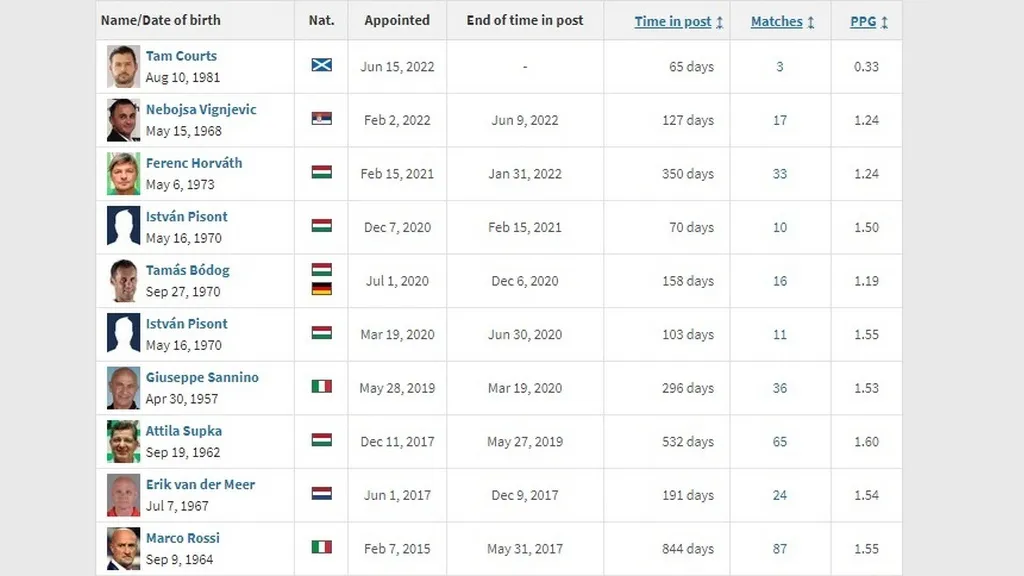This screenshot has height=576, width=1024.
Task: Click Serbia flag next to Nebojsa Vignjevic
Action: pos(321,118)
